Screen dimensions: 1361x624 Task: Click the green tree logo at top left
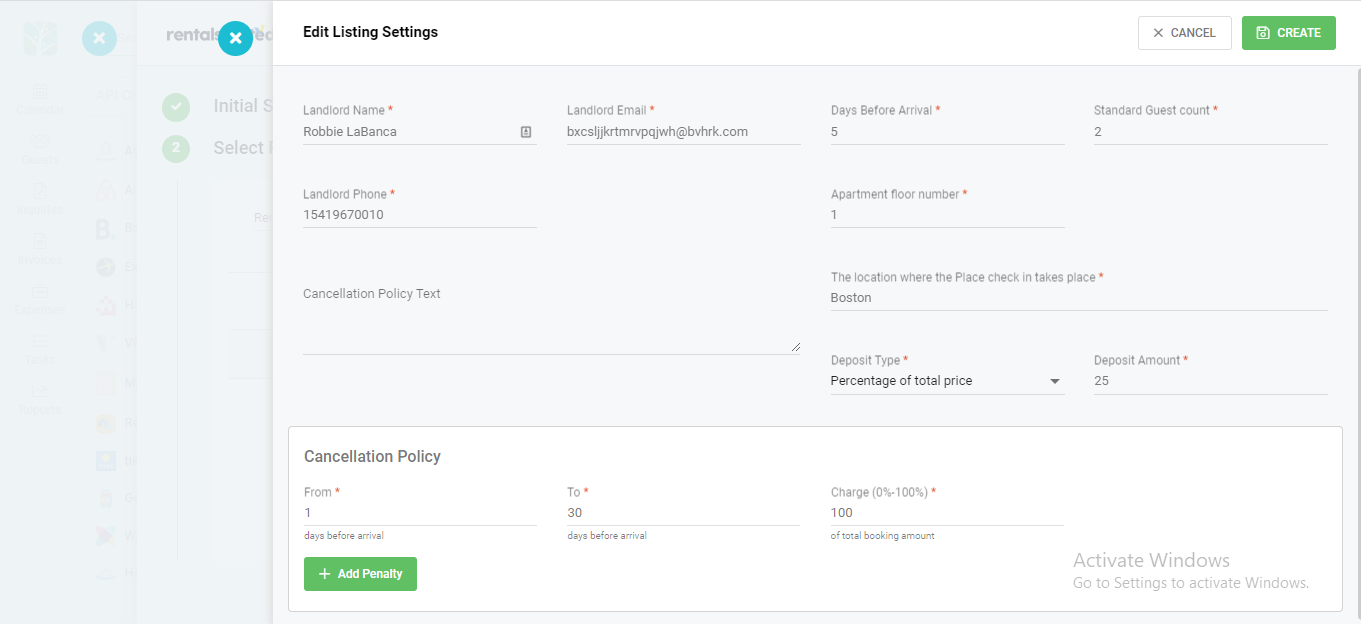(x=41, y=38)
